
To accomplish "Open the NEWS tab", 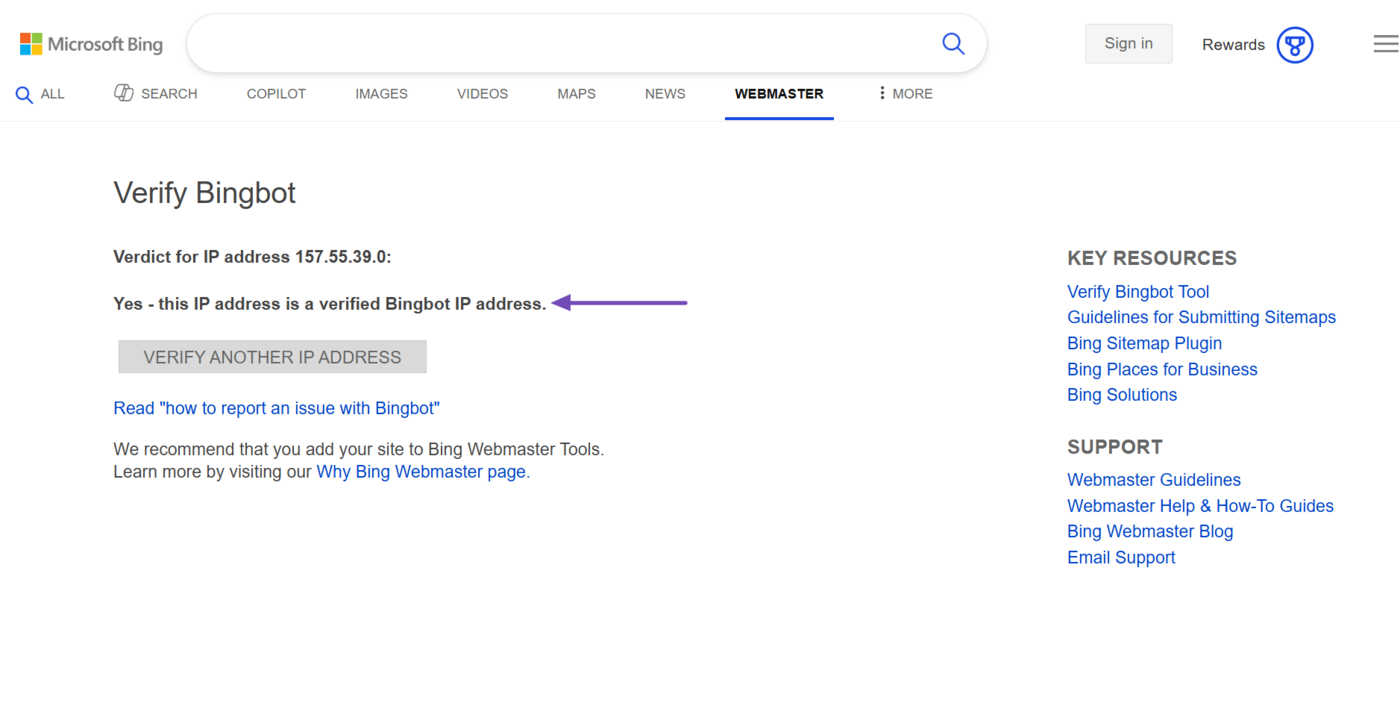I will [665, 94].
